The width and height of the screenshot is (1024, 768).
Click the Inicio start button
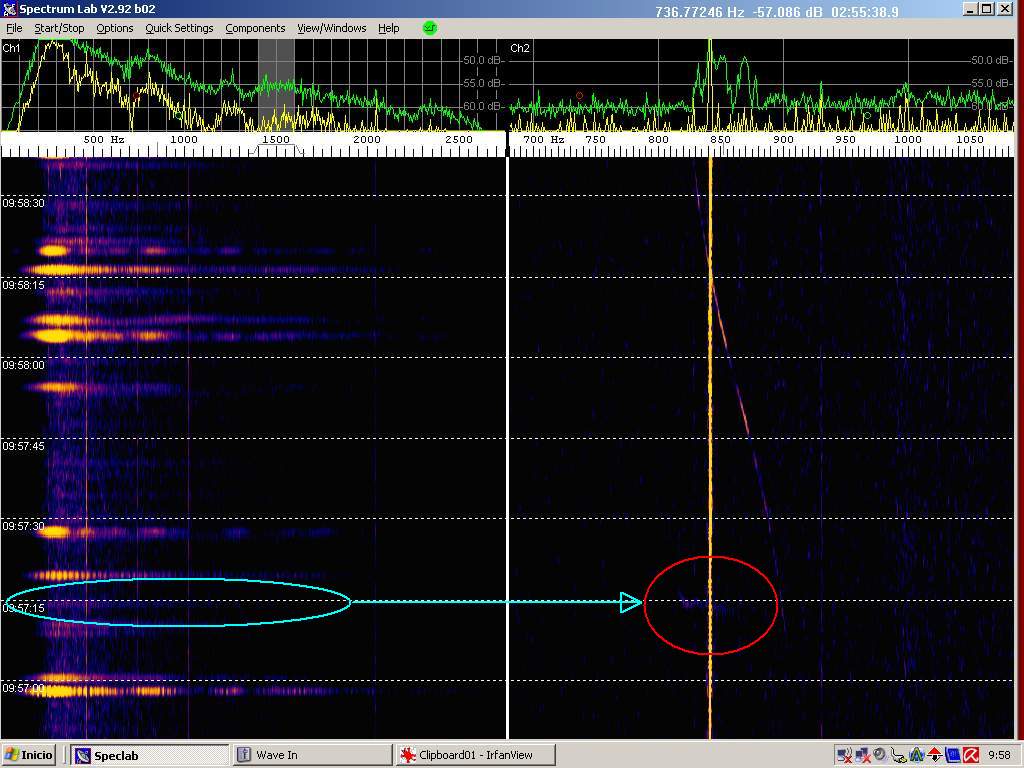pyautogui.click(x=30, y=755)
